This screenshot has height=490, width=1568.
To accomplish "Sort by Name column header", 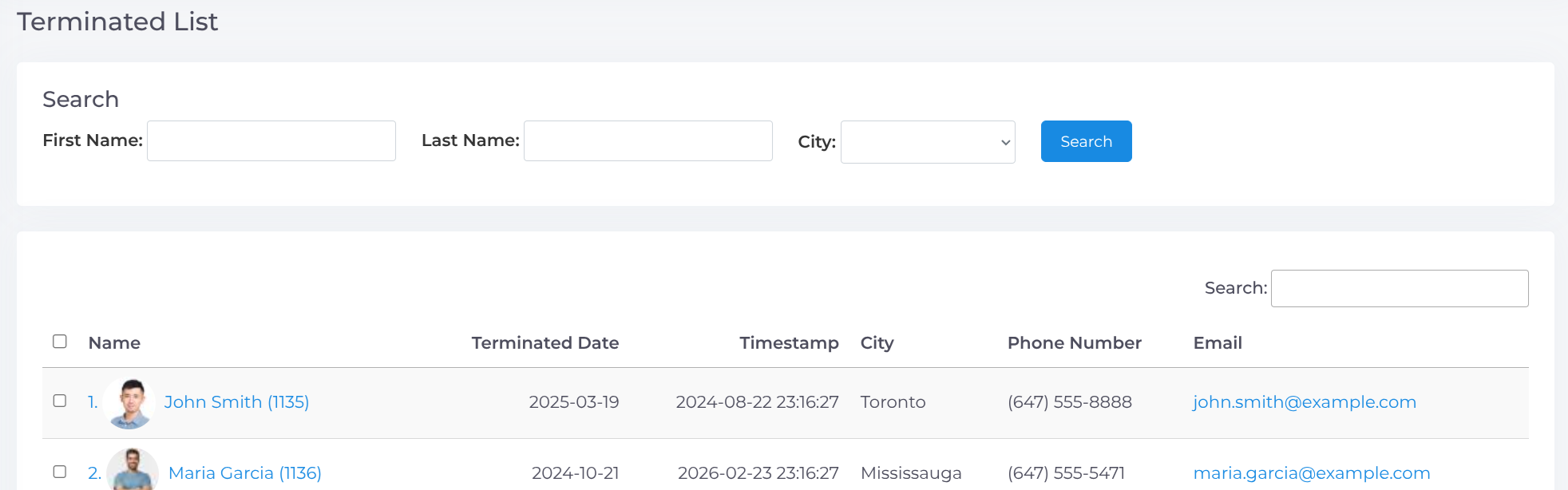I will [114, 343].
